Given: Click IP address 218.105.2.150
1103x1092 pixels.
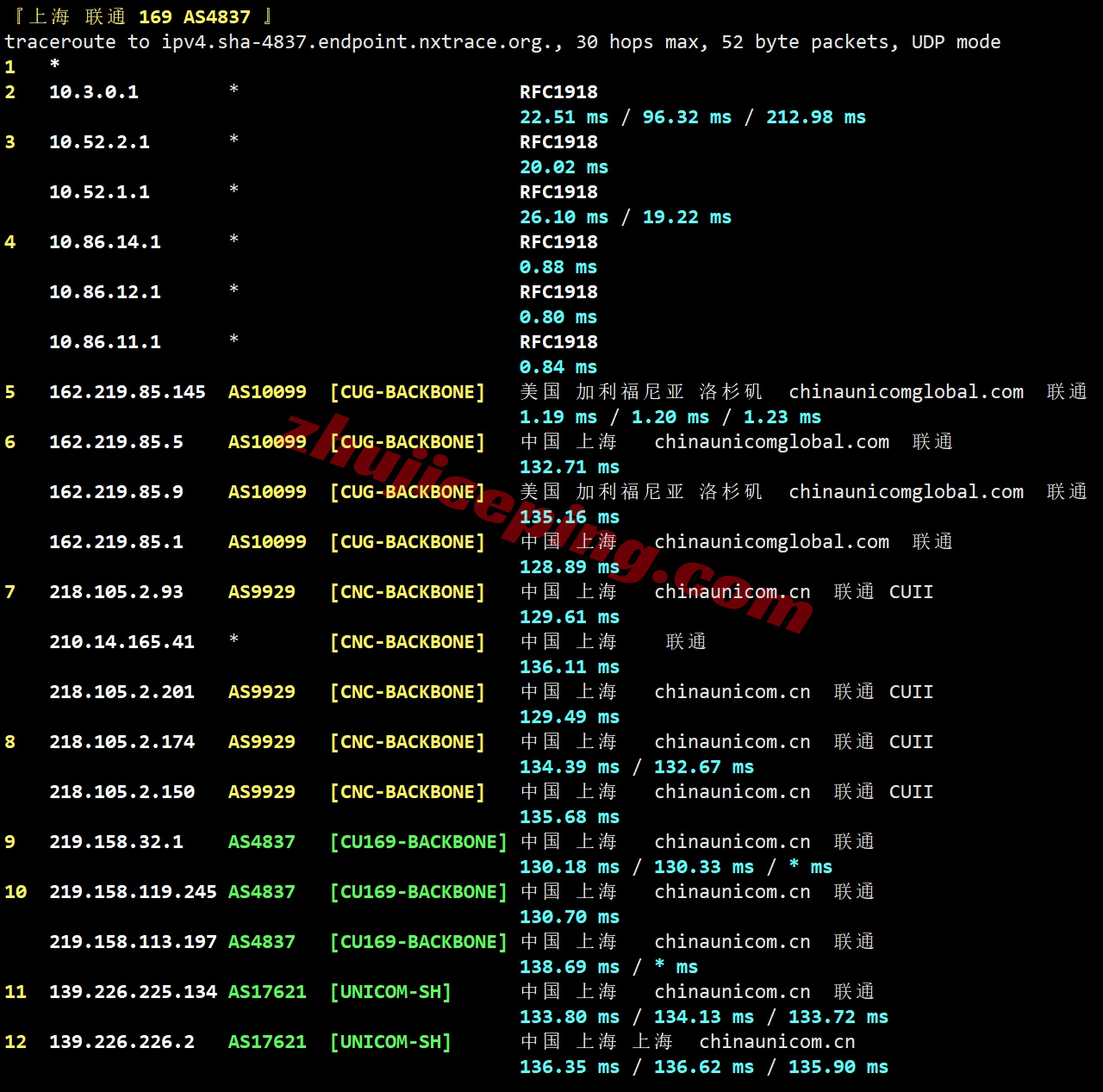Looking at the screenshot, I should 122,792.
